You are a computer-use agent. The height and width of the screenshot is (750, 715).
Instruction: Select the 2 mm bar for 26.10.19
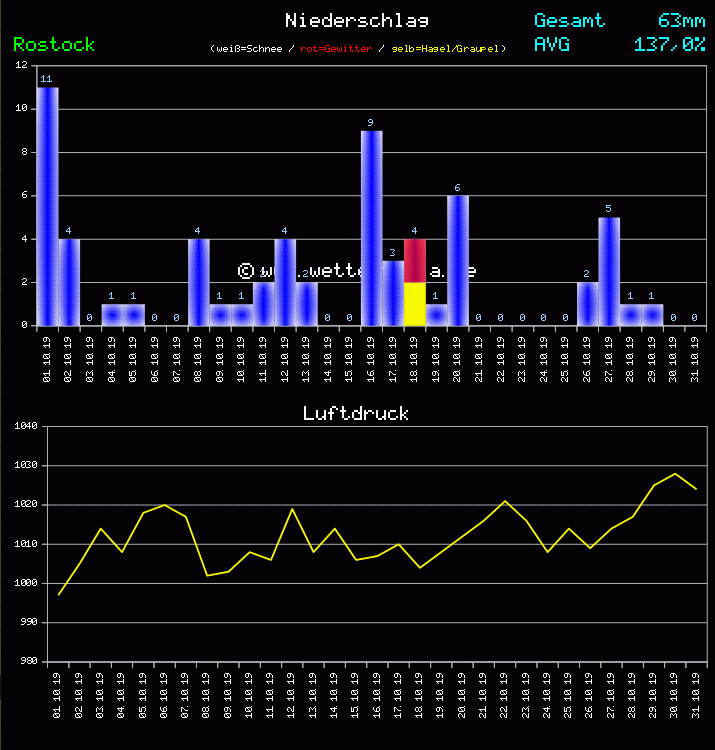587,304
